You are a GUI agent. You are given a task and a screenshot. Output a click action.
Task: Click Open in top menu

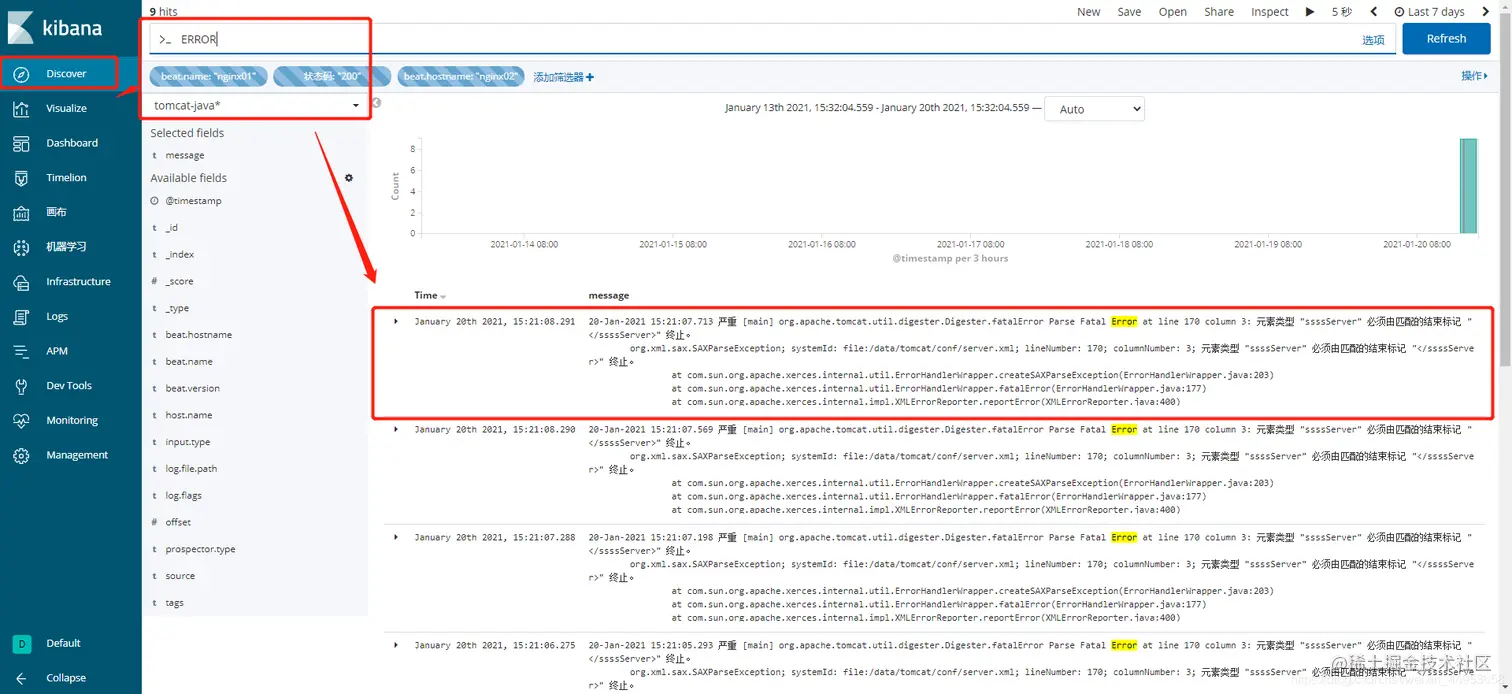[x=1172, y=12]
